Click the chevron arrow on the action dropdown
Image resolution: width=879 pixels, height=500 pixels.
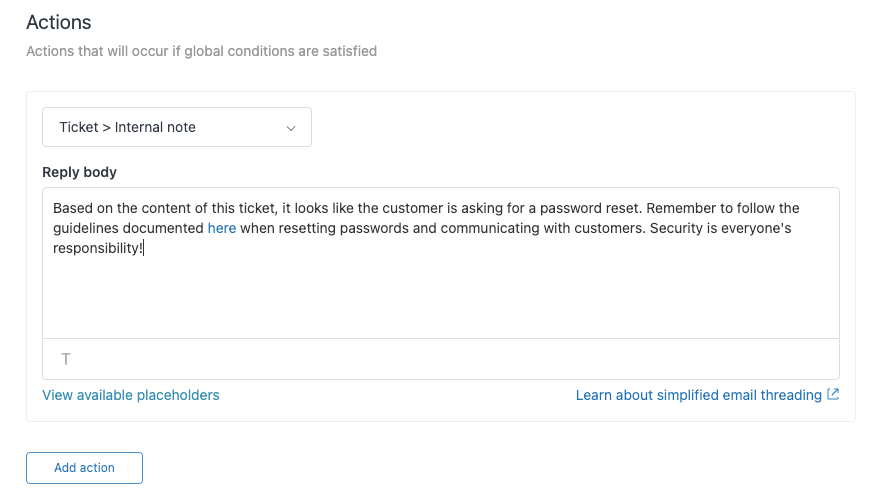pyautogui.click(x=291, y=128)
